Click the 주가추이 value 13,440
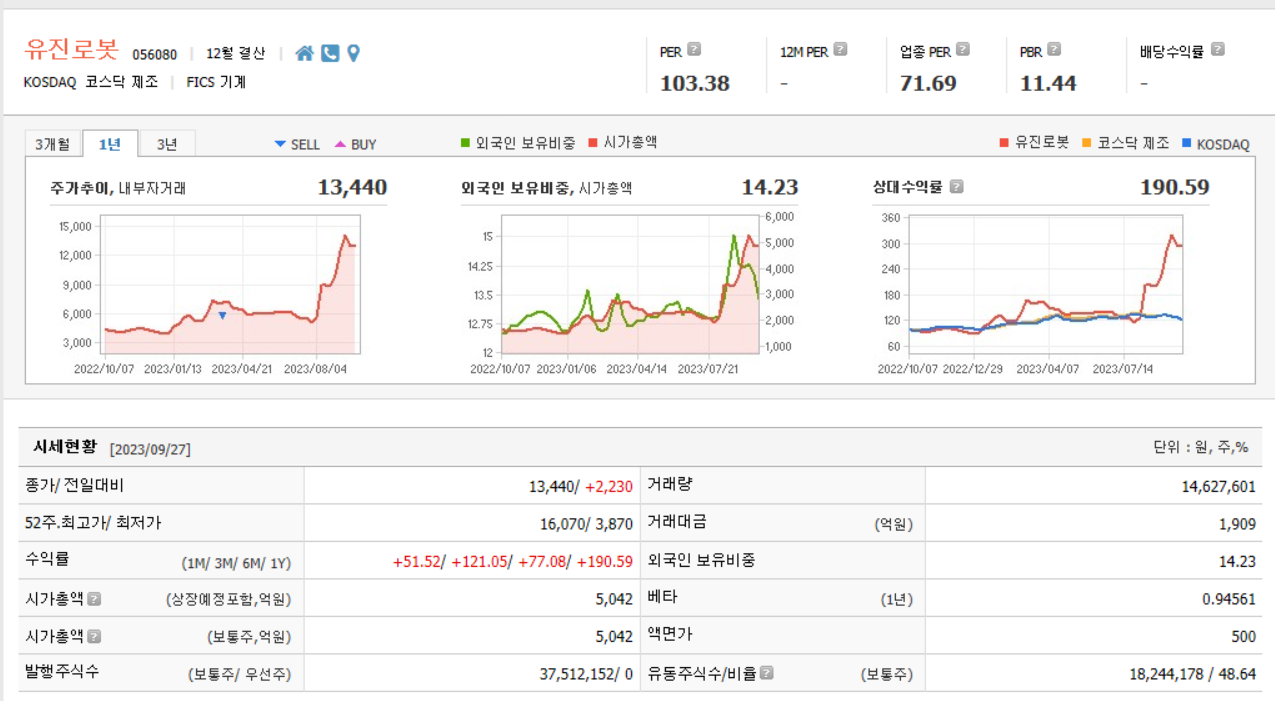 point(352,187)
